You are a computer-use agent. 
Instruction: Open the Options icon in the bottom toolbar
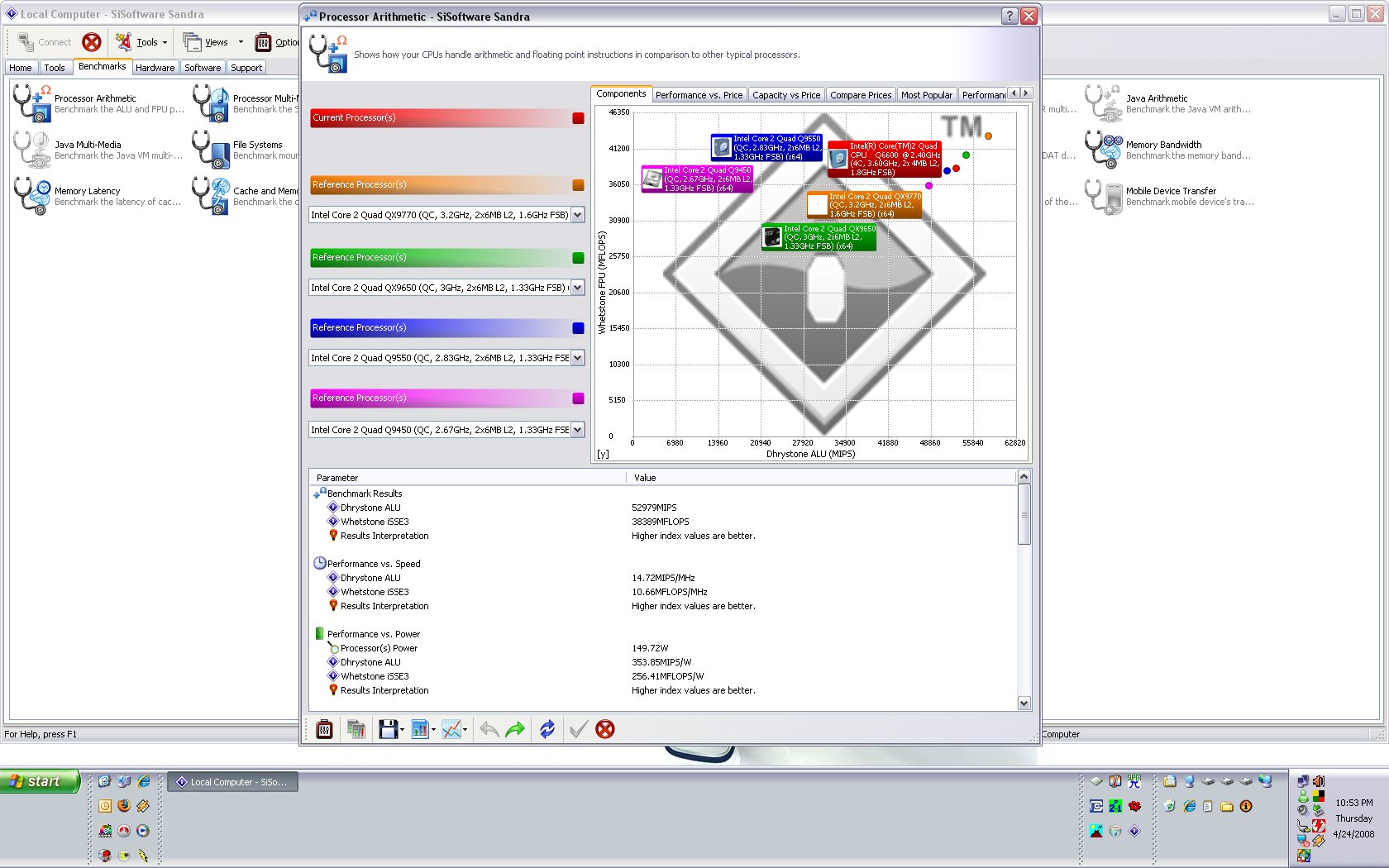coord(324,729)
